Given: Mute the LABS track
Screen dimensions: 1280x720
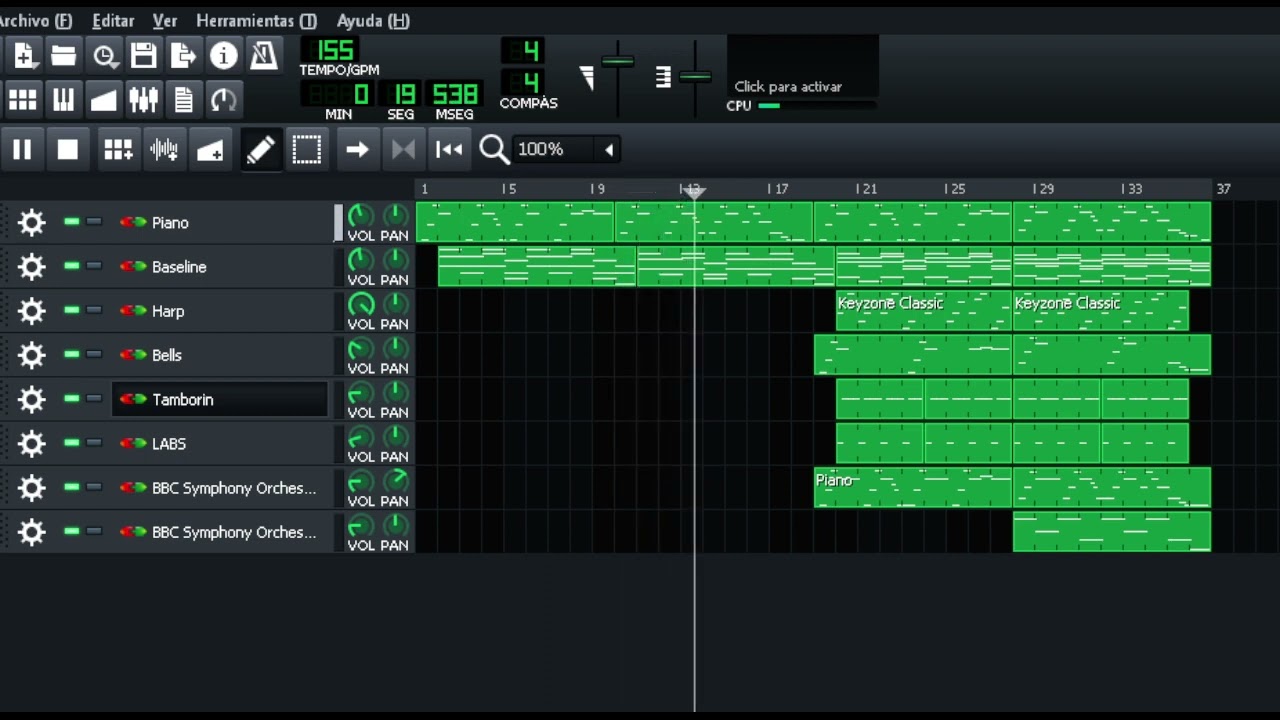Looking at the screenshot, I should pyautogui.click(x=71, y=443).
